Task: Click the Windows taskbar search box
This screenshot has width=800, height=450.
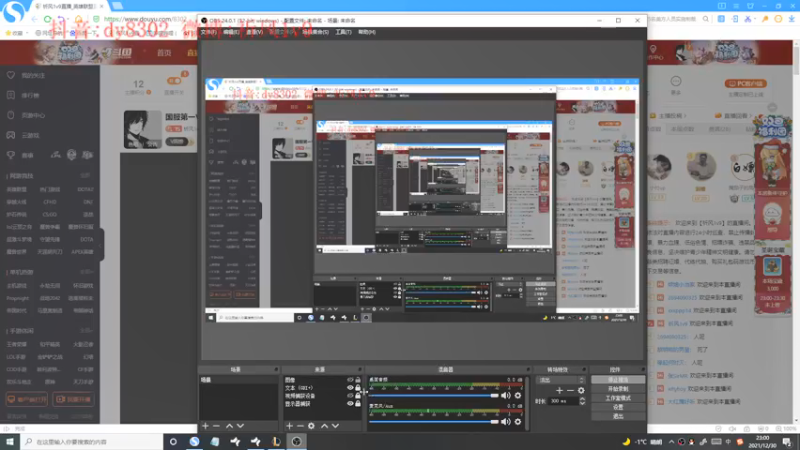Action: pyautogui.click(x=92, y=441)
